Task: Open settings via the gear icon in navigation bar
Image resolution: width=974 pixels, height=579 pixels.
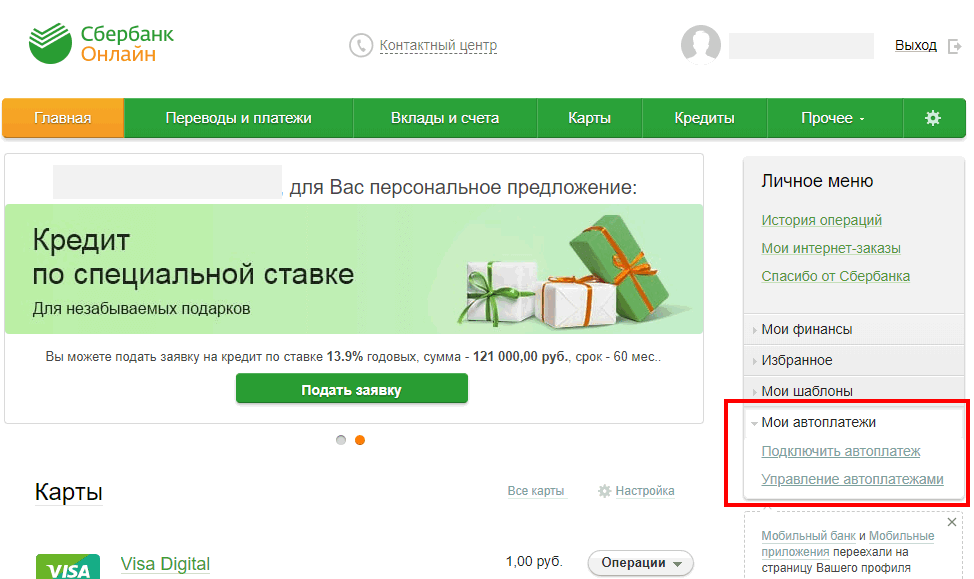Action: (933, 118)
